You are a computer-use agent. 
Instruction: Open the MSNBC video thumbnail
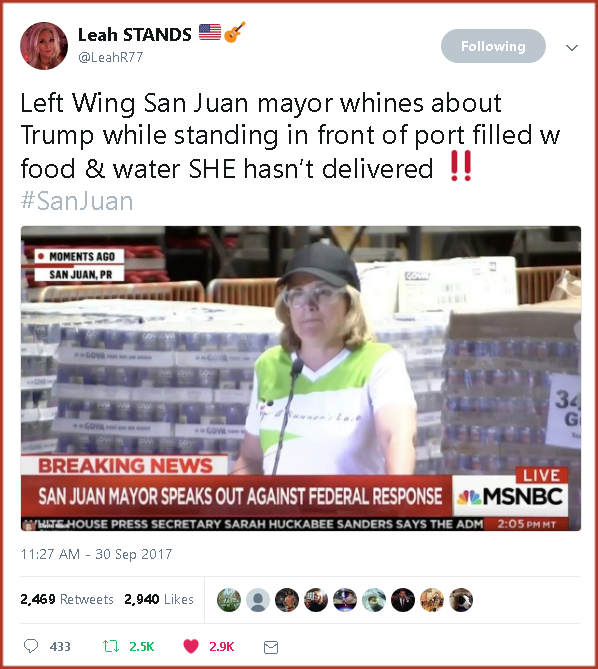[x=301, y=378]
